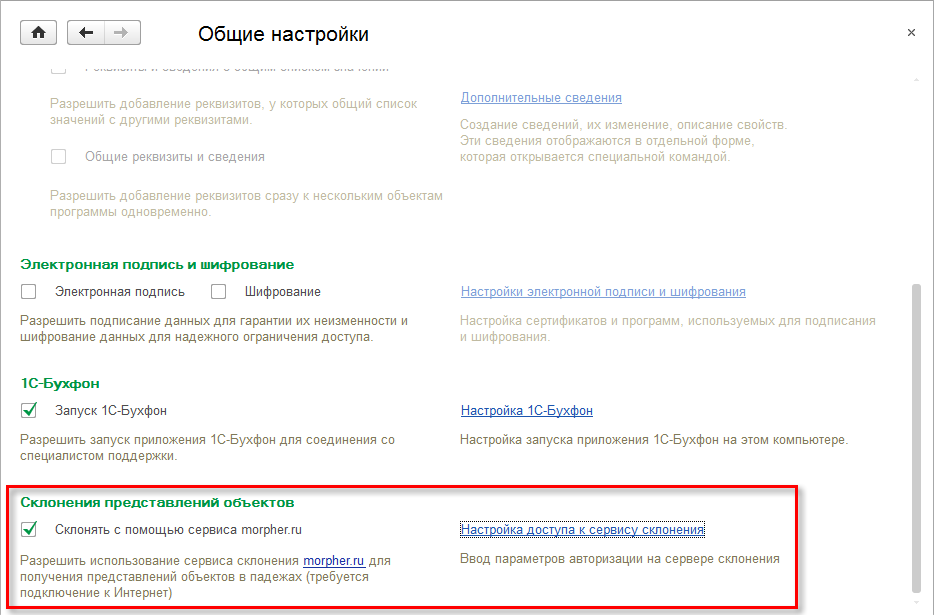Go to the home page icon
The height and width of the screenshot is (615, 934).
click(x=39, y=33)
